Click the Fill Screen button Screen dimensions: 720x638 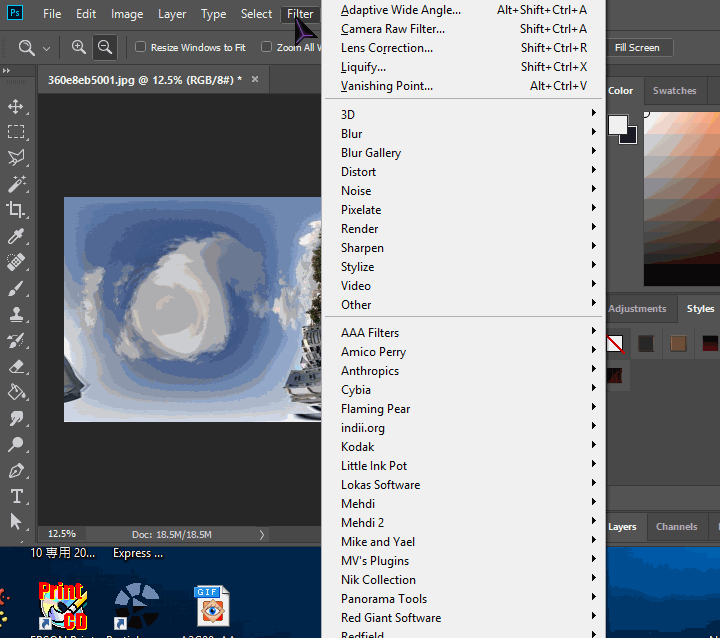coord(639,48)
